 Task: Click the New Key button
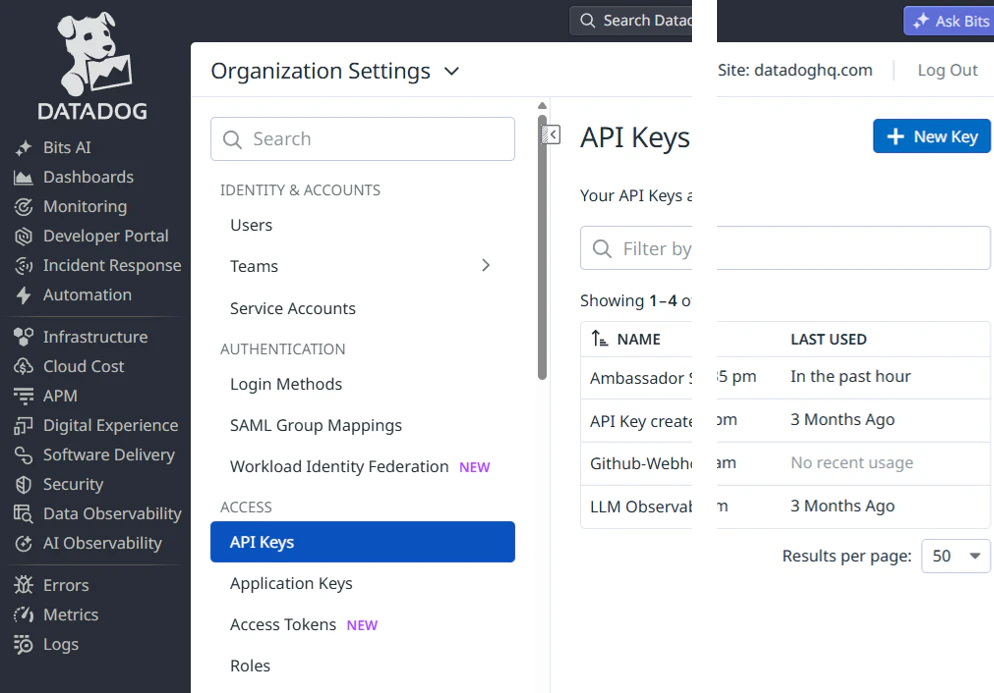[x=931, y=136]
